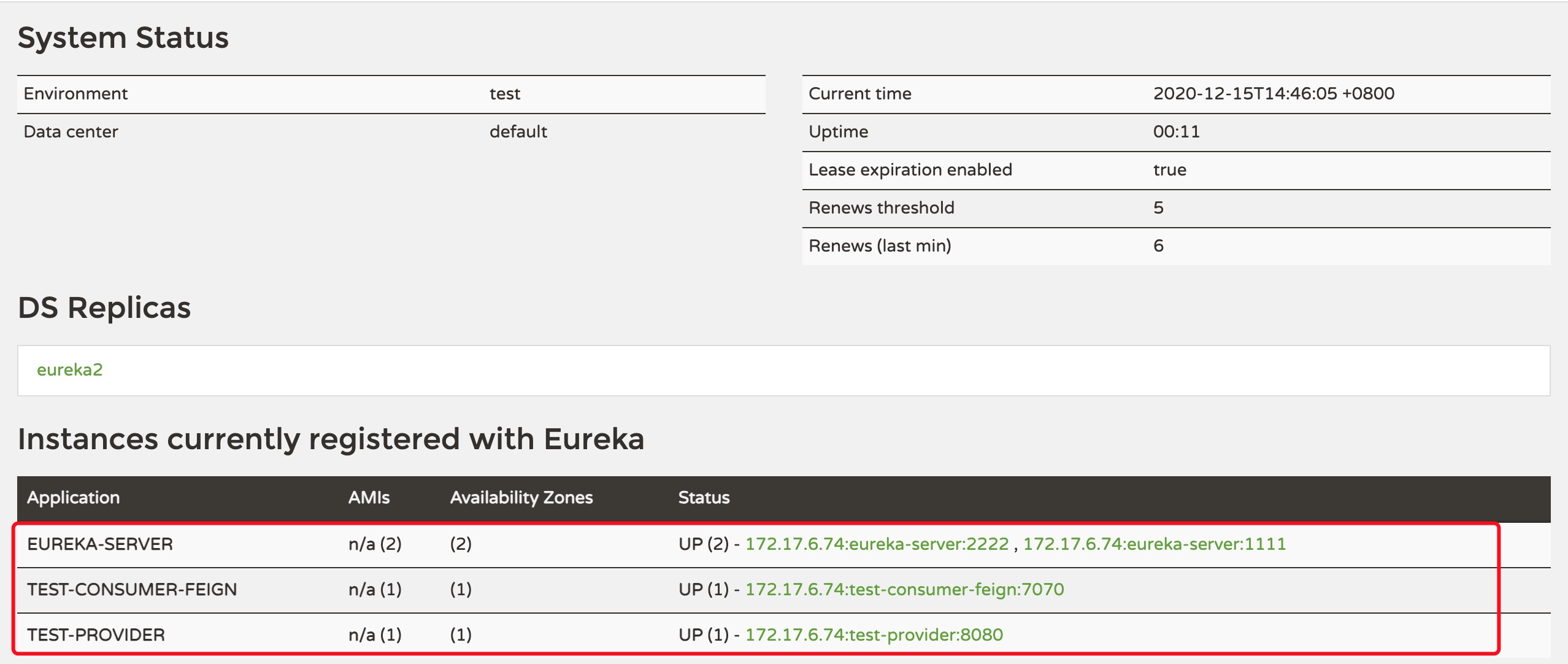The image size is (1568, 664).
Task: Click the System Status heading
Action: point(123,37)
